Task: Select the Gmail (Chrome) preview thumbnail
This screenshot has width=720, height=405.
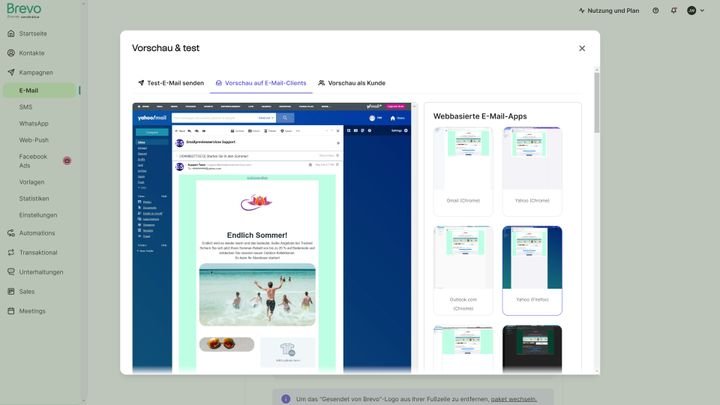Action: click(x=463, y=171)
